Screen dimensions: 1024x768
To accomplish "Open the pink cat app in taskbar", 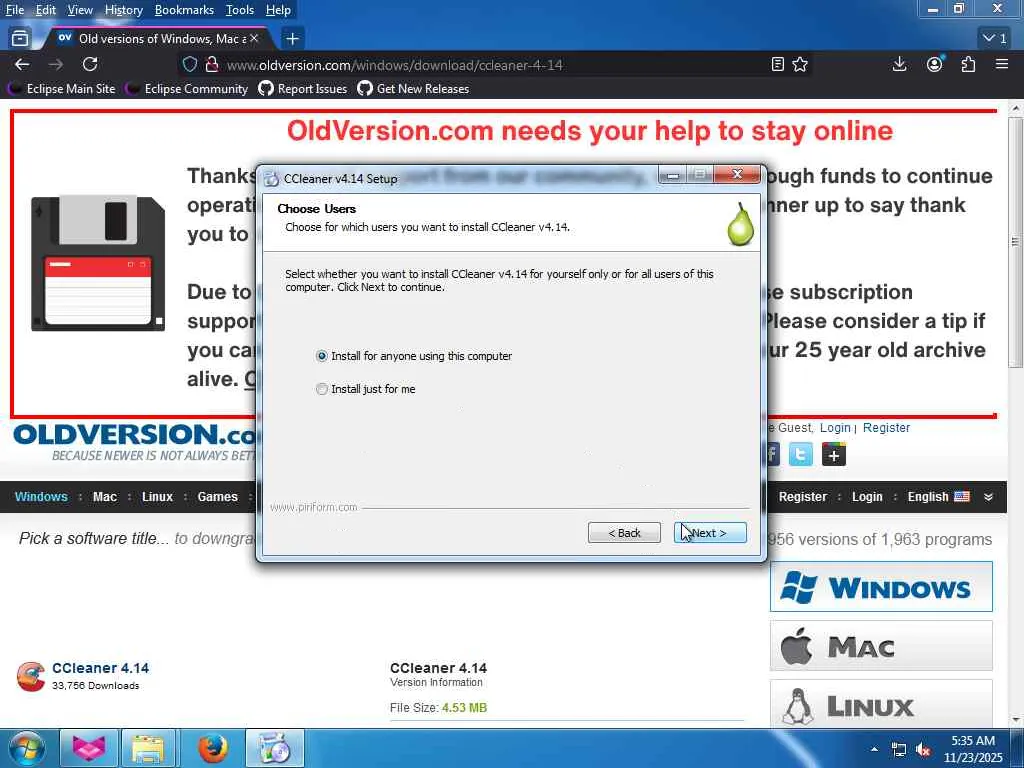I will [89, 748].
